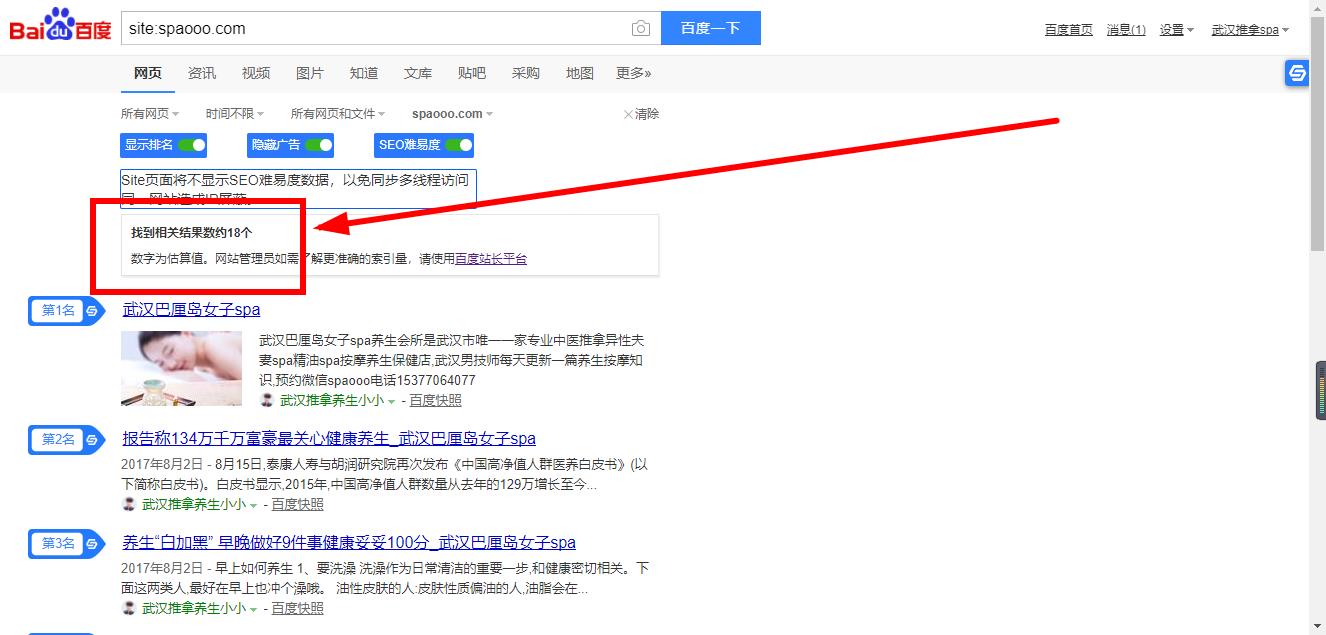Click extension icon beside 第1名 badge
Image resolution: width=1326 pixels, height=635 pixels.
click(x=92, y=311)
